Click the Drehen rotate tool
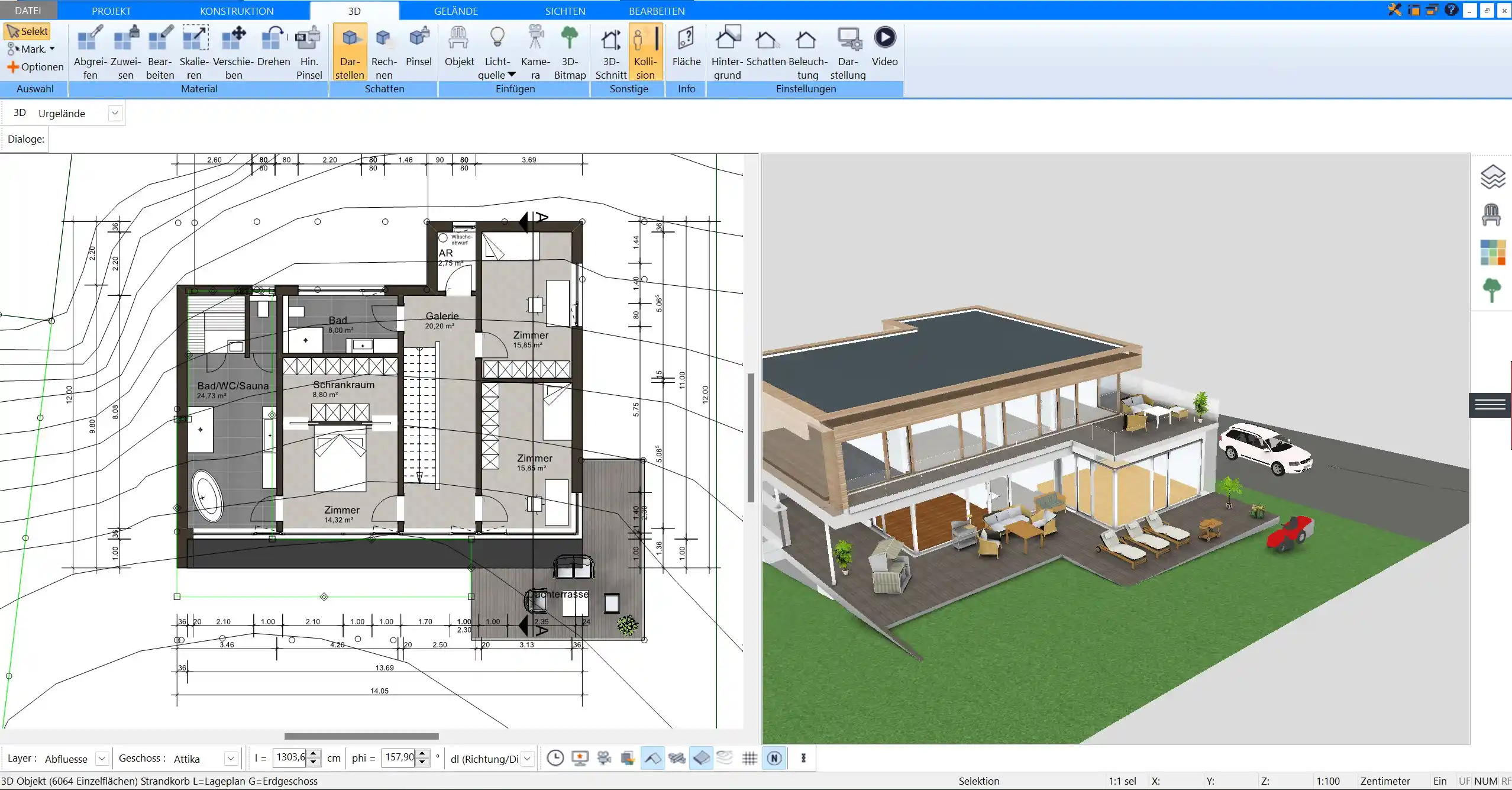This screenshot has width=1512, height=790. 273,46
